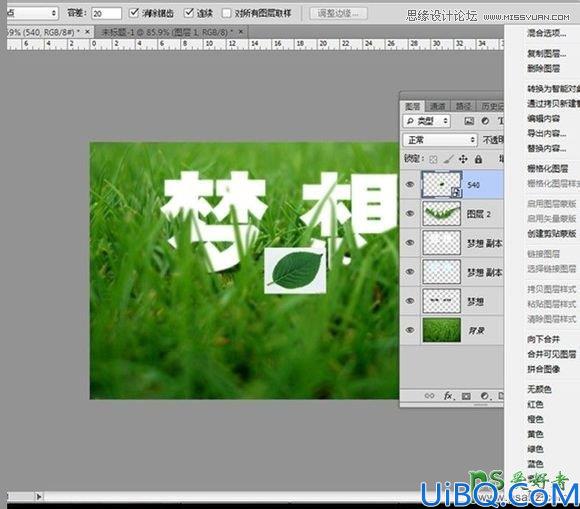Open the fx layer style button
Viewport: 580px width, 509px height.
click(448, 396)
